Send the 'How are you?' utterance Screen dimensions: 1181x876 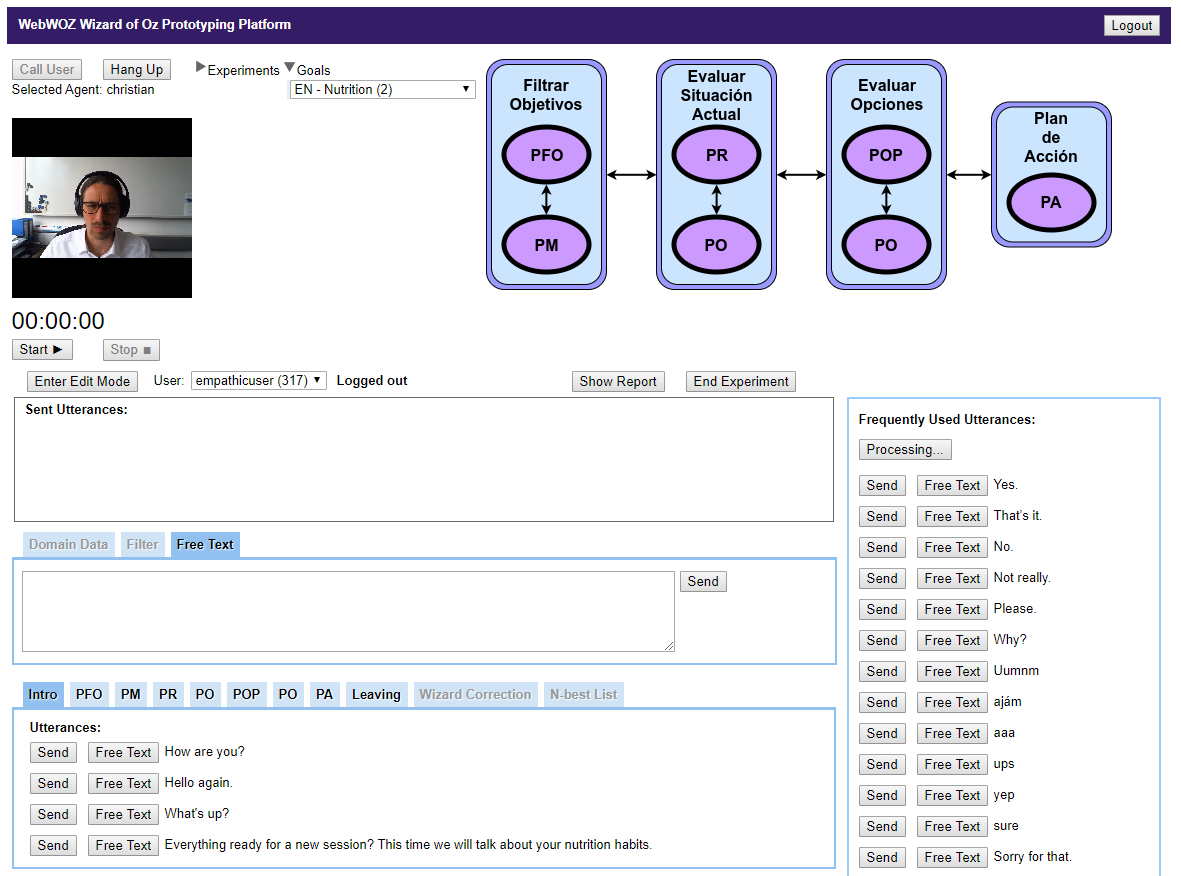click(x=53, y=752)
